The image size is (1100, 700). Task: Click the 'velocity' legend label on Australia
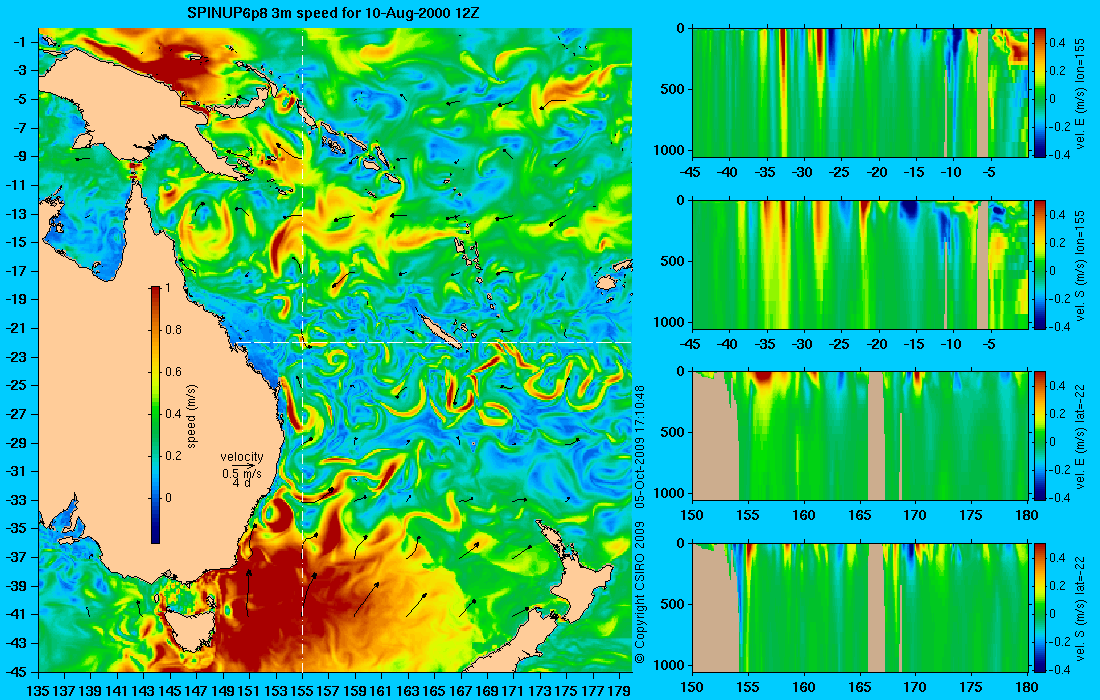(241, 457)
